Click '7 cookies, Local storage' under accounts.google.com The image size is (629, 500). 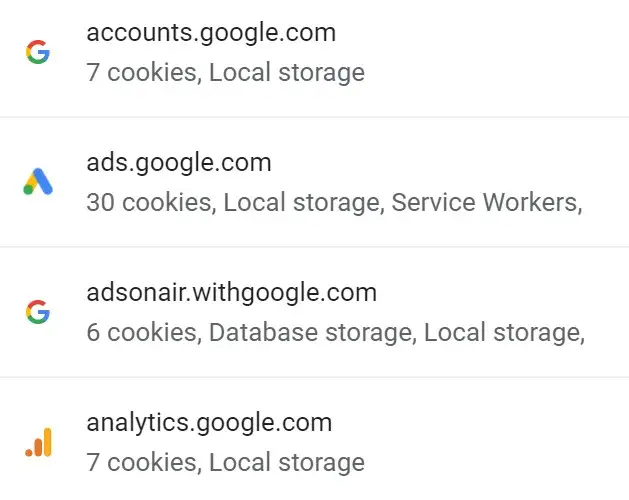[x=225, y=72]
